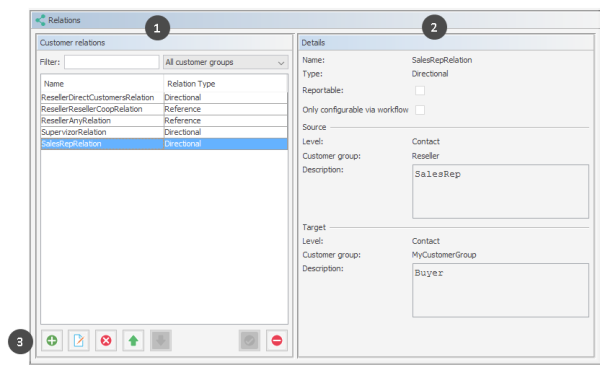Viewport: 600px width, 365px height.
Task: Select the ResellerAnyRelation row
Action: pyautogui.click(x=164, y=121)
